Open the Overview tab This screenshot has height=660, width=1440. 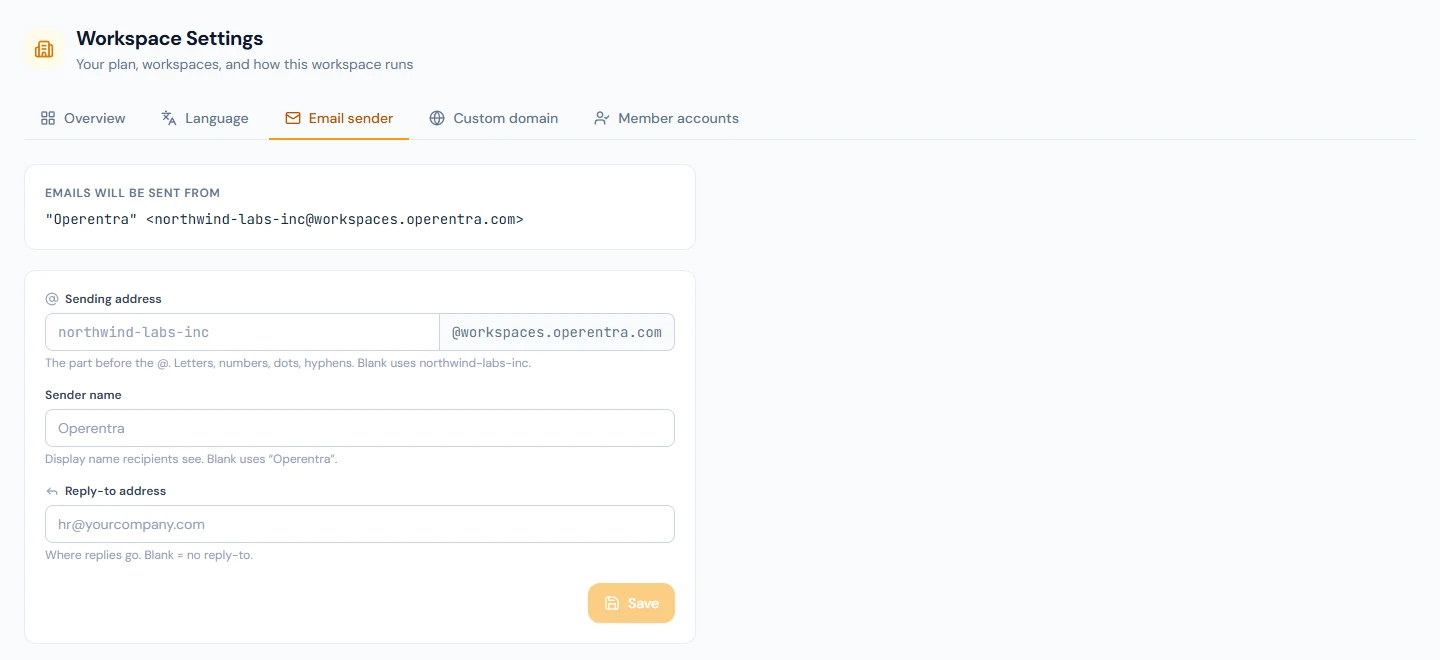coord(83,118)
